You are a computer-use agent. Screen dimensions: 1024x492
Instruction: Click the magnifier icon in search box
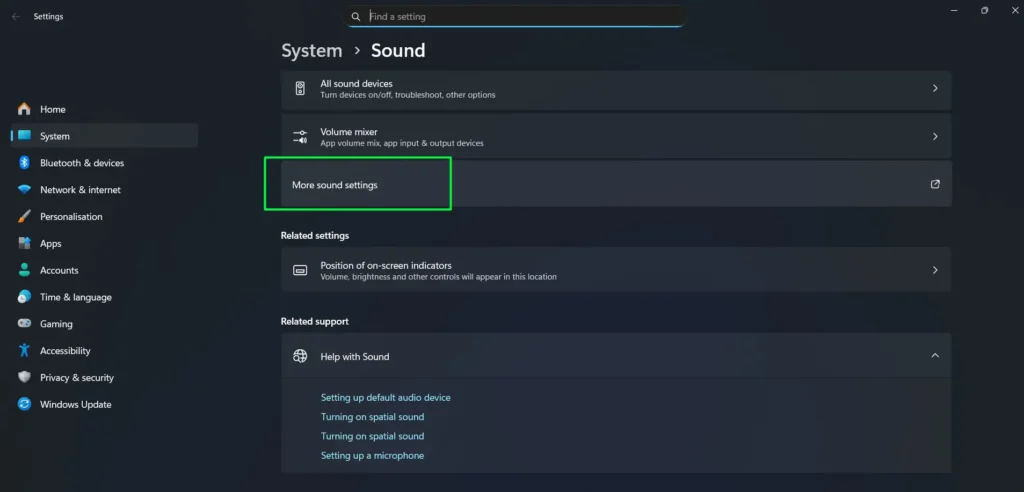[x=356, y=16]
